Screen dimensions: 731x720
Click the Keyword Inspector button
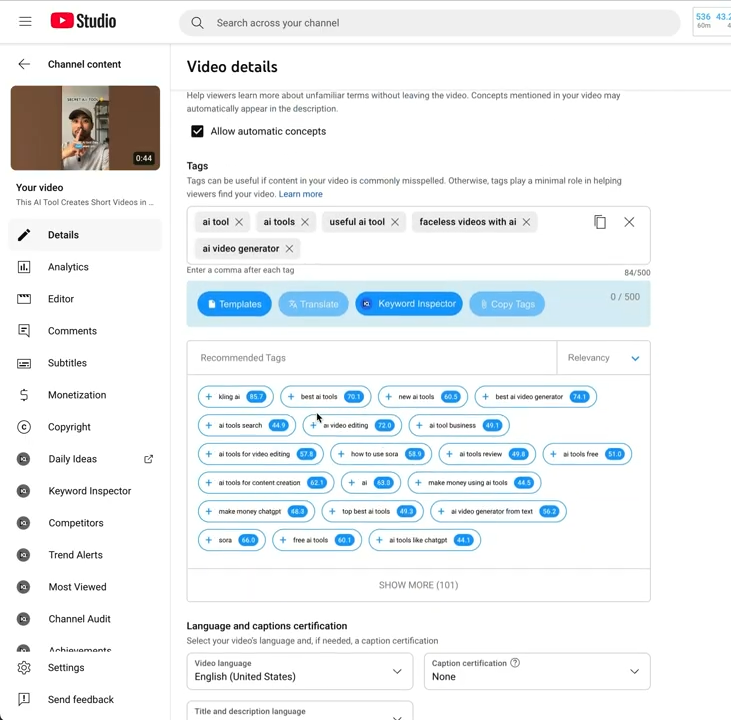click(x=409, y=304)
